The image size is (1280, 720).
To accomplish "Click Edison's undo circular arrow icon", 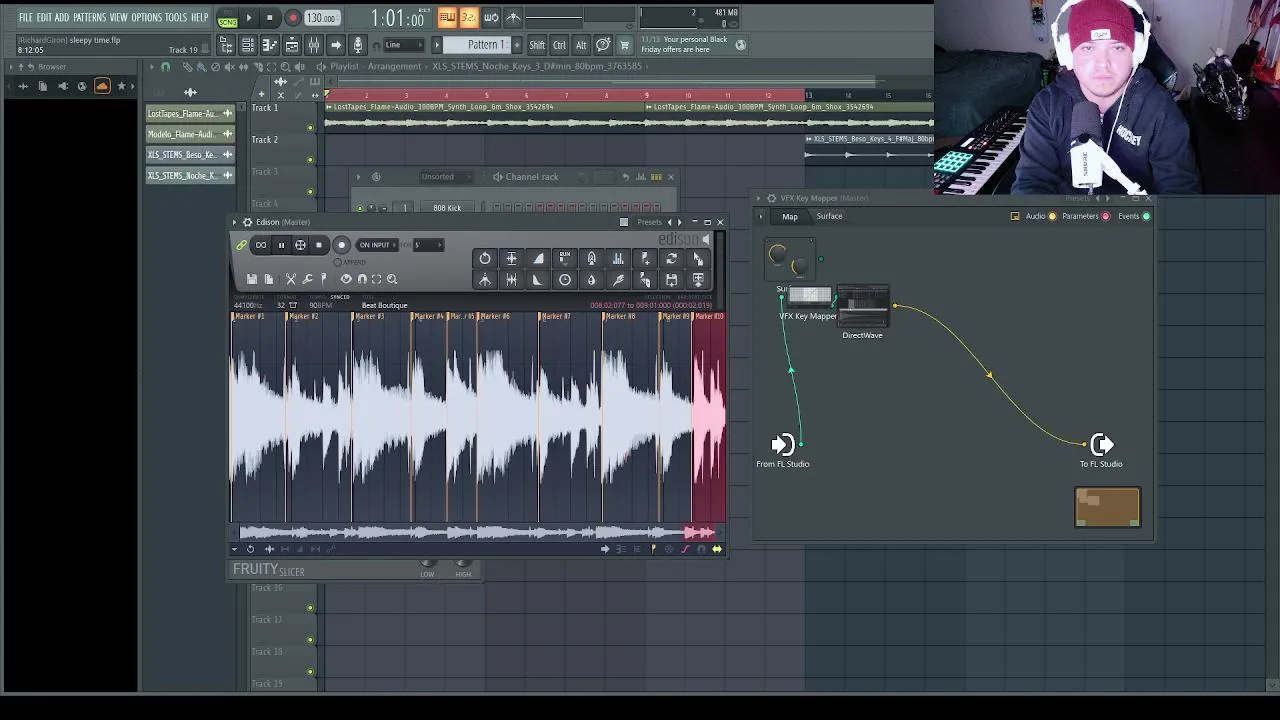I will [x=485, y=258].
